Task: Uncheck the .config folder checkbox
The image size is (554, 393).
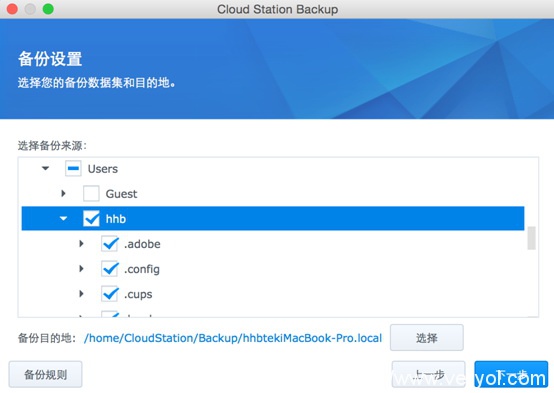Action: [110, 269]
